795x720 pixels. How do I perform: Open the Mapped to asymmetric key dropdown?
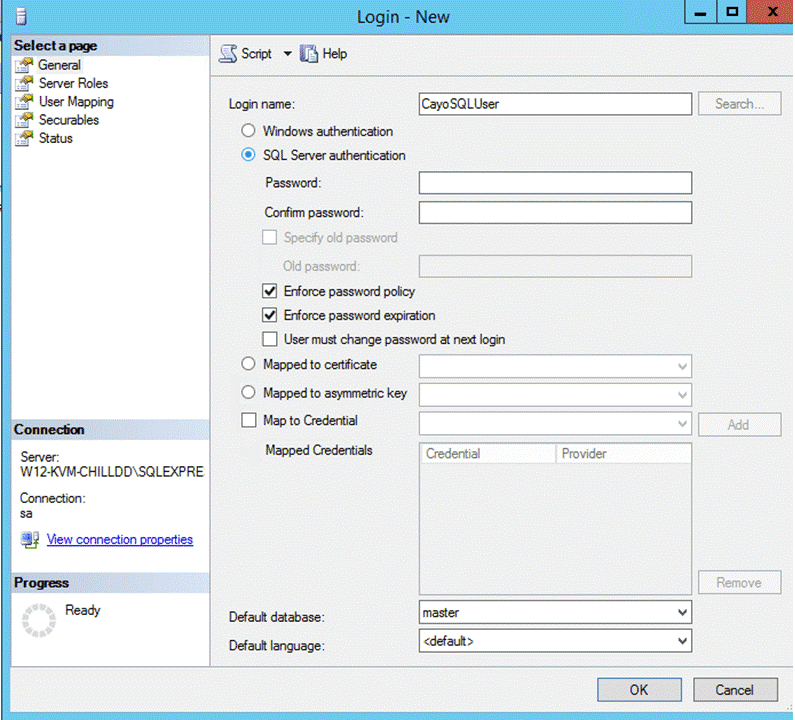[682, 394]
